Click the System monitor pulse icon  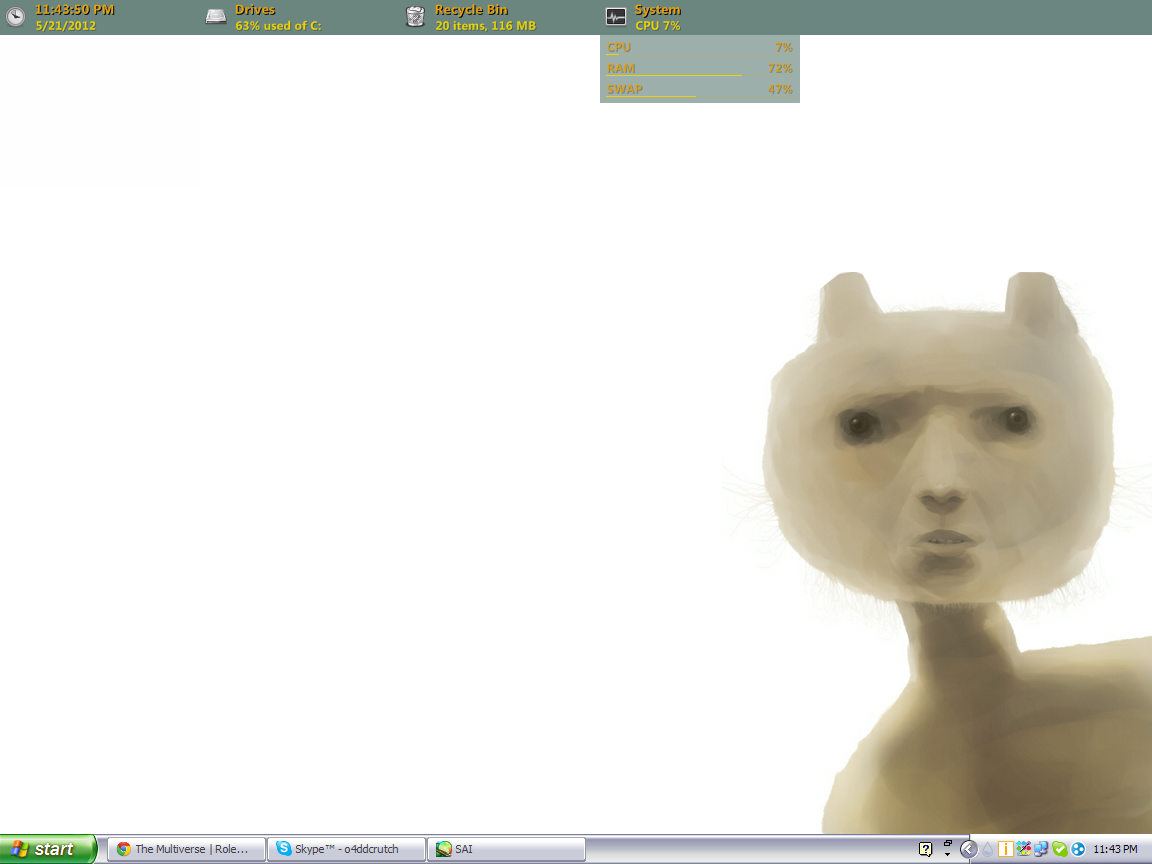pos(616,16)
